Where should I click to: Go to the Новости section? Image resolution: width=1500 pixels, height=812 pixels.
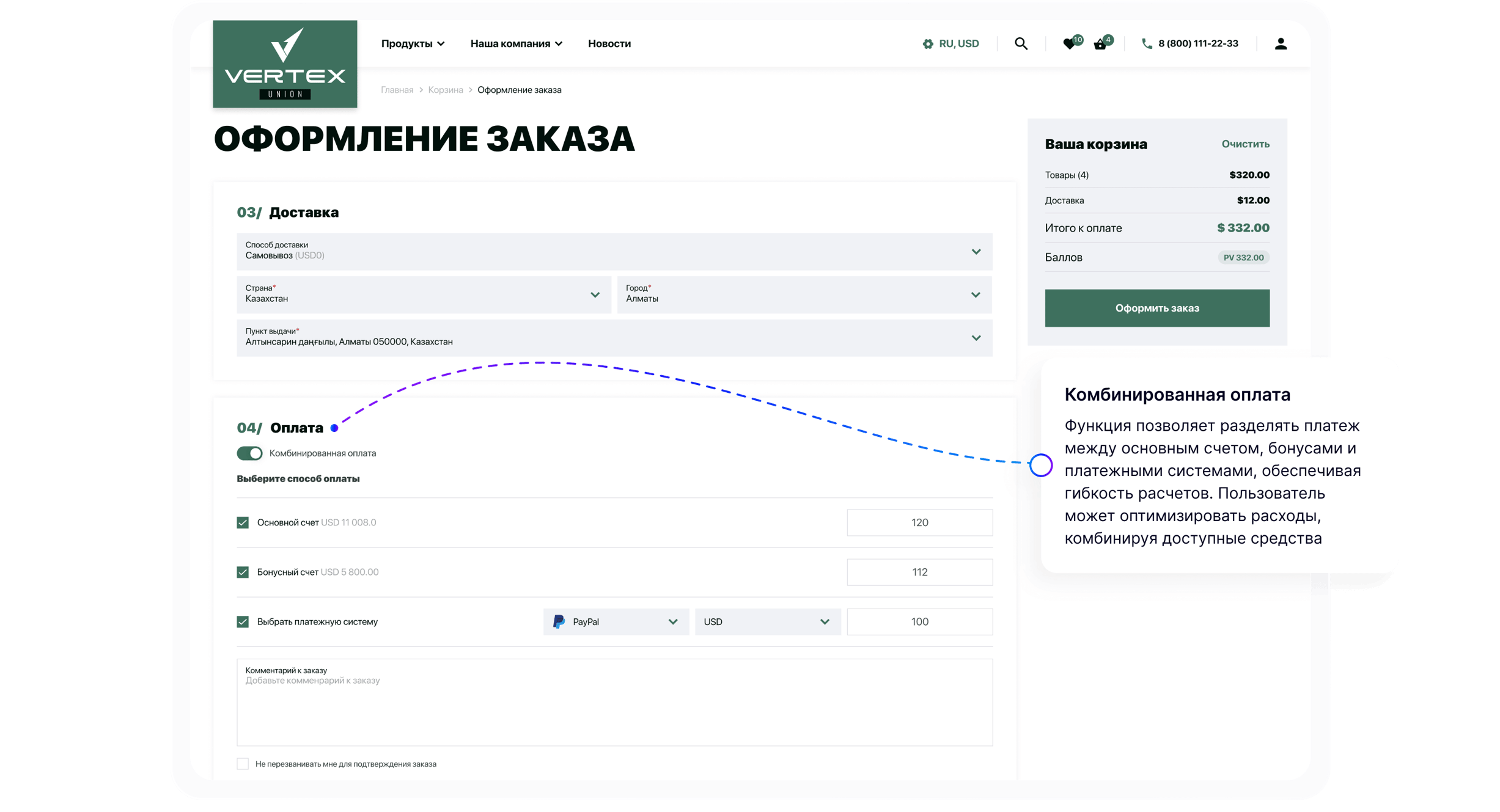pos(609,43)
